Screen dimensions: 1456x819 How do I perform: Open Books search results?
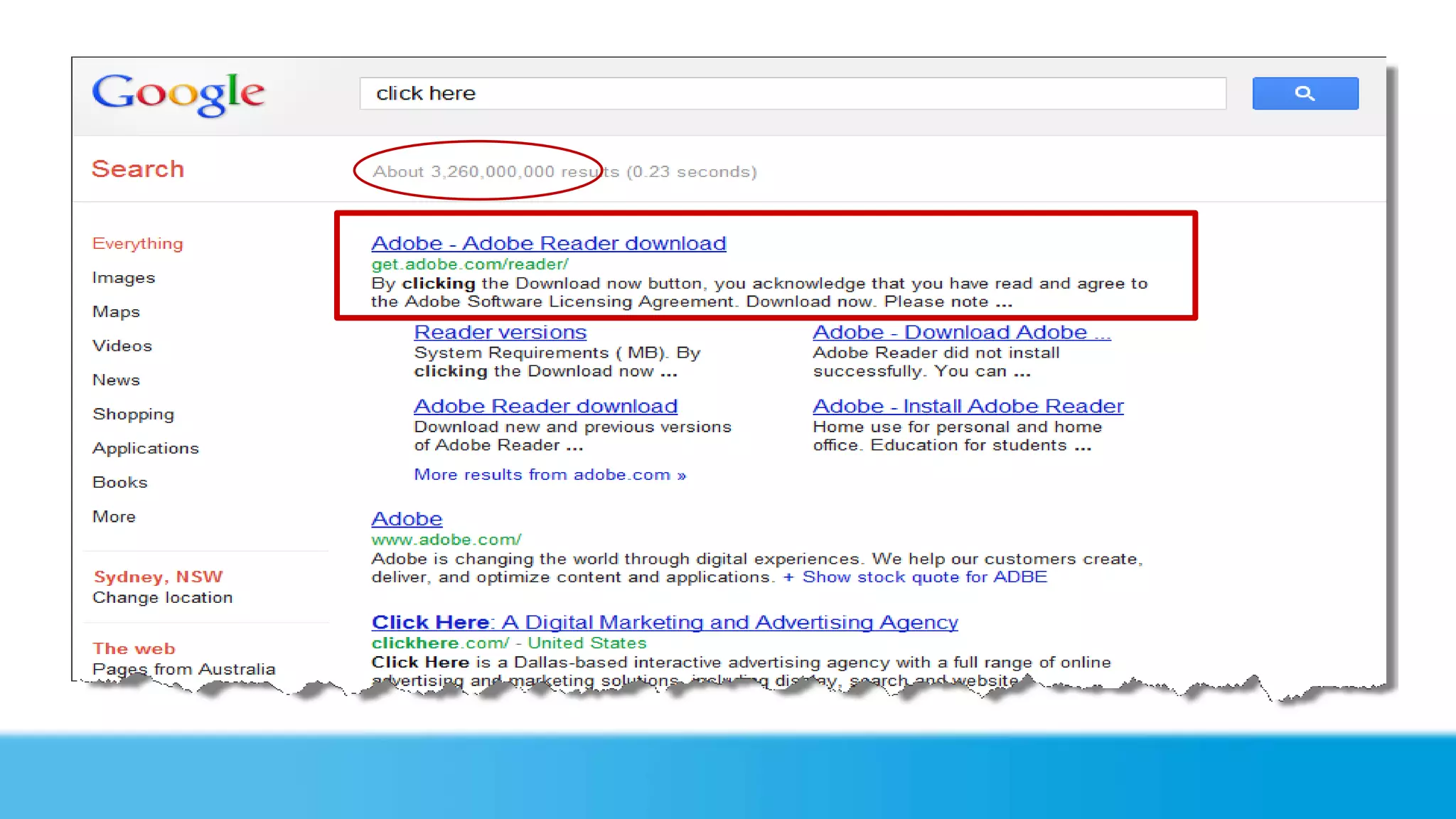(x=120, y=483)
